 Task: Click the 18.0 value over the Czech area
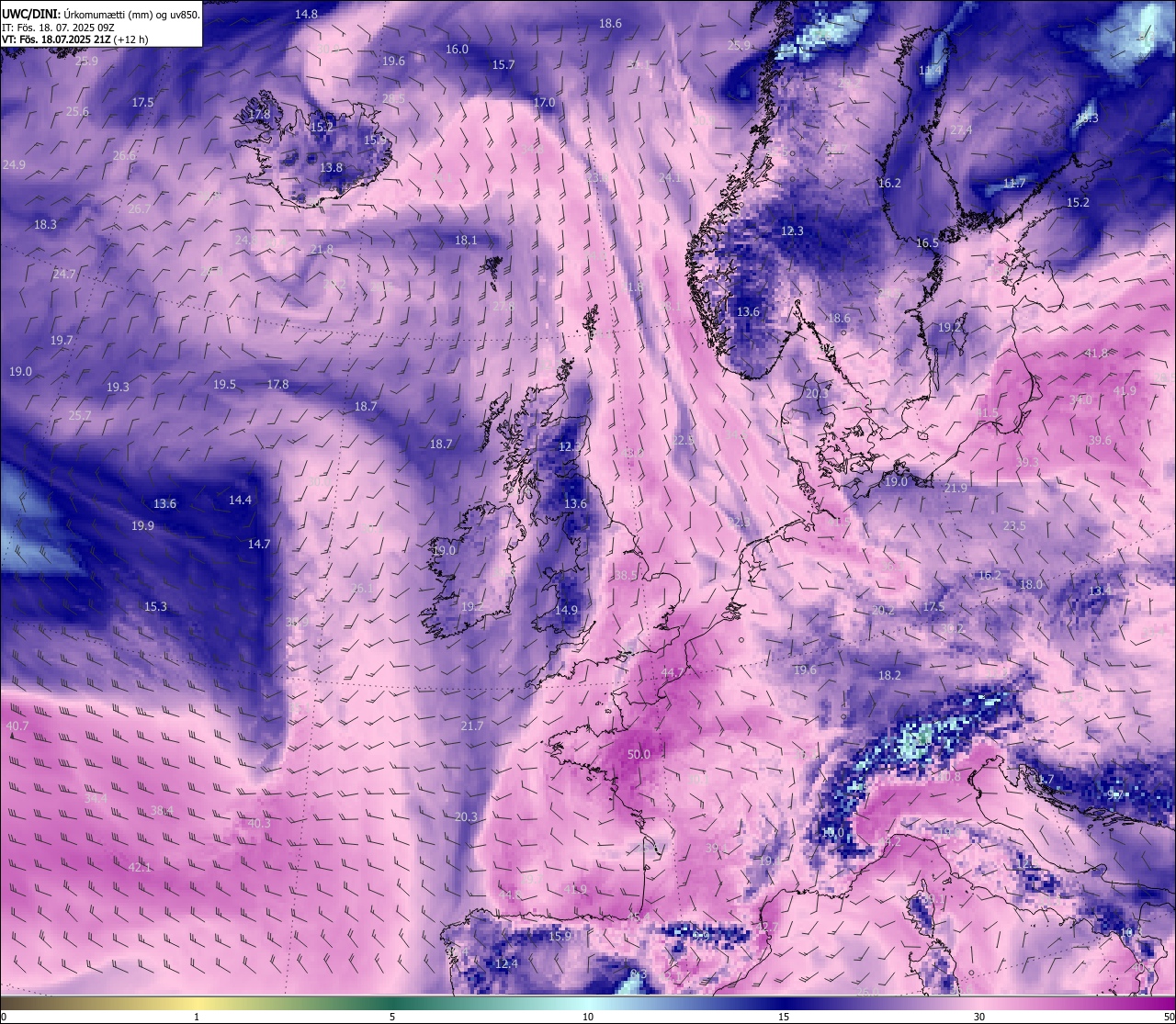coord(1031,585)
